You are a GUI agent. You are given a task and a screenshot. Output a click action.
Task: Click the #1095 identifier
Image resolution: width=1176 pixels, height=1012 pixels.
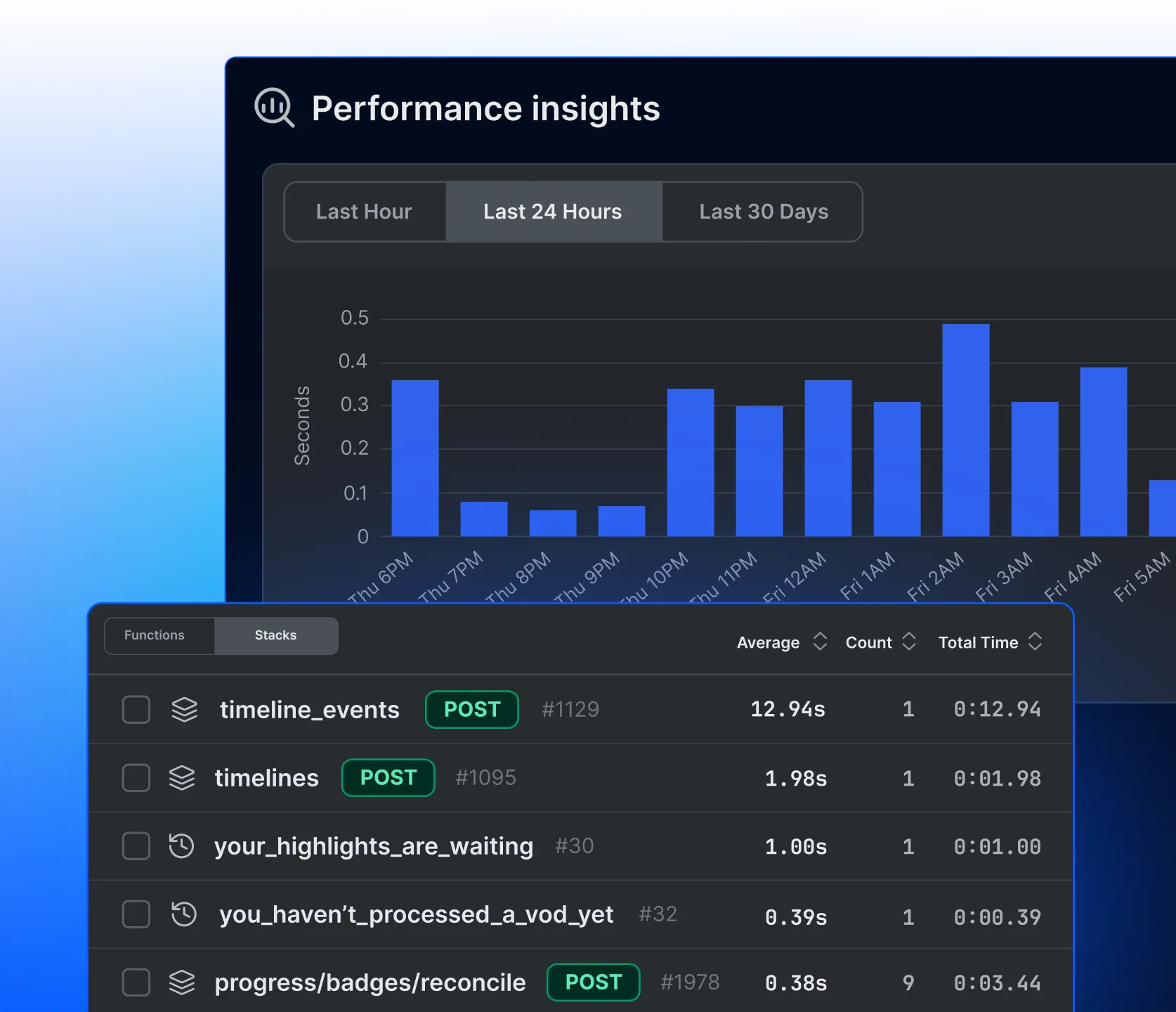click(485, 778)
